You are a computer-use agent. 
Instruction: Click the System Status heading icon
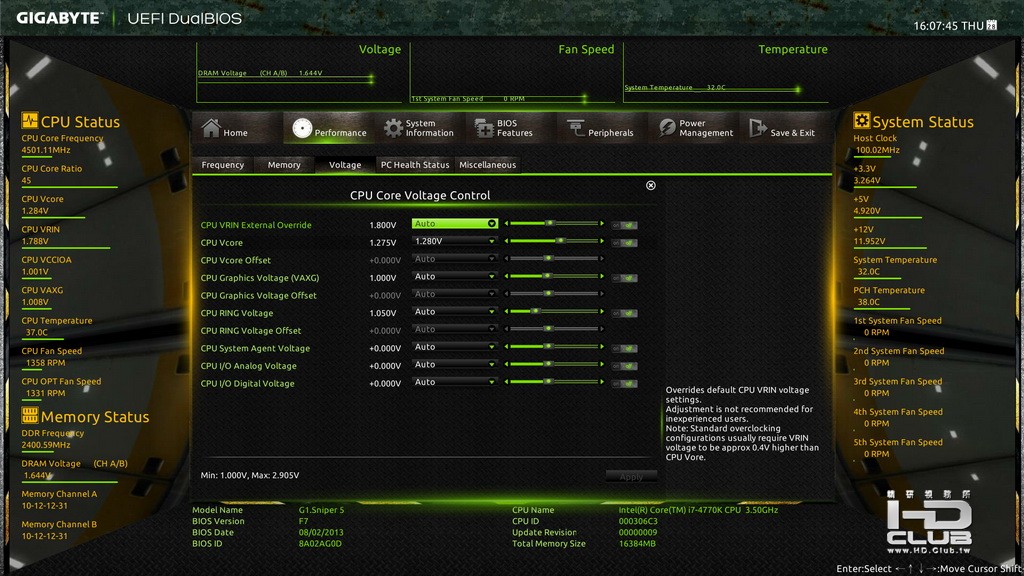tap(861, 121)
